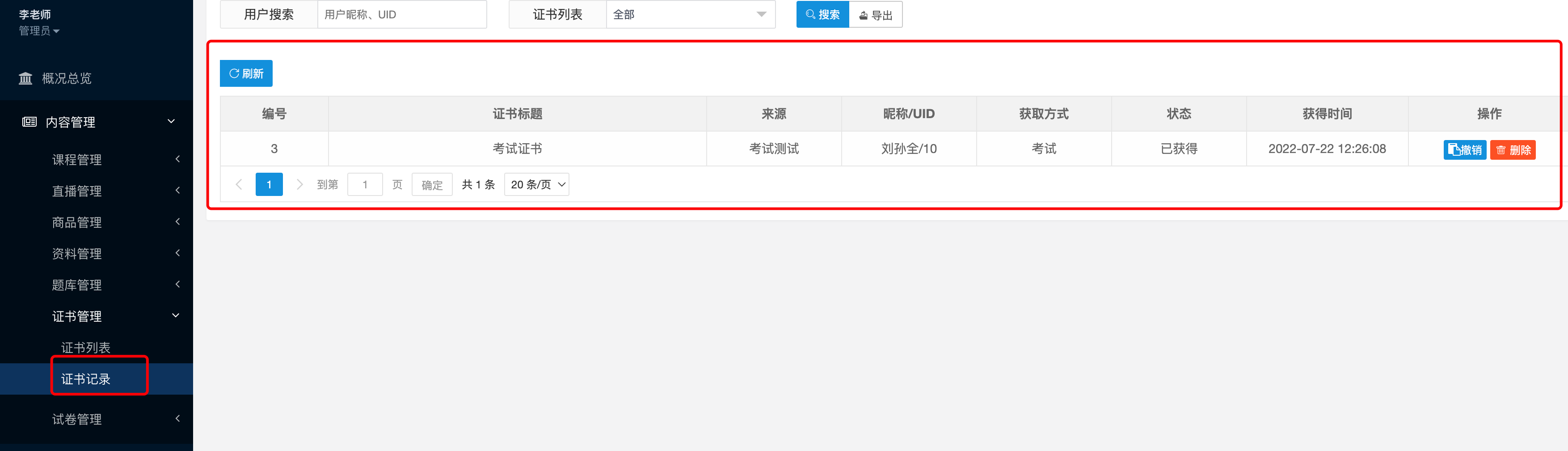Expand the 题库管理 submenu arrow
This screenshot has height=451, width=1568.
(x=177, y=284)
